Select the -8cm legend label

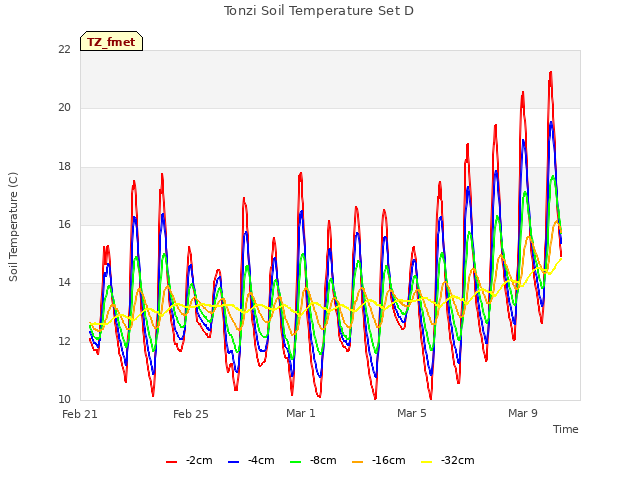click(323, 460)
